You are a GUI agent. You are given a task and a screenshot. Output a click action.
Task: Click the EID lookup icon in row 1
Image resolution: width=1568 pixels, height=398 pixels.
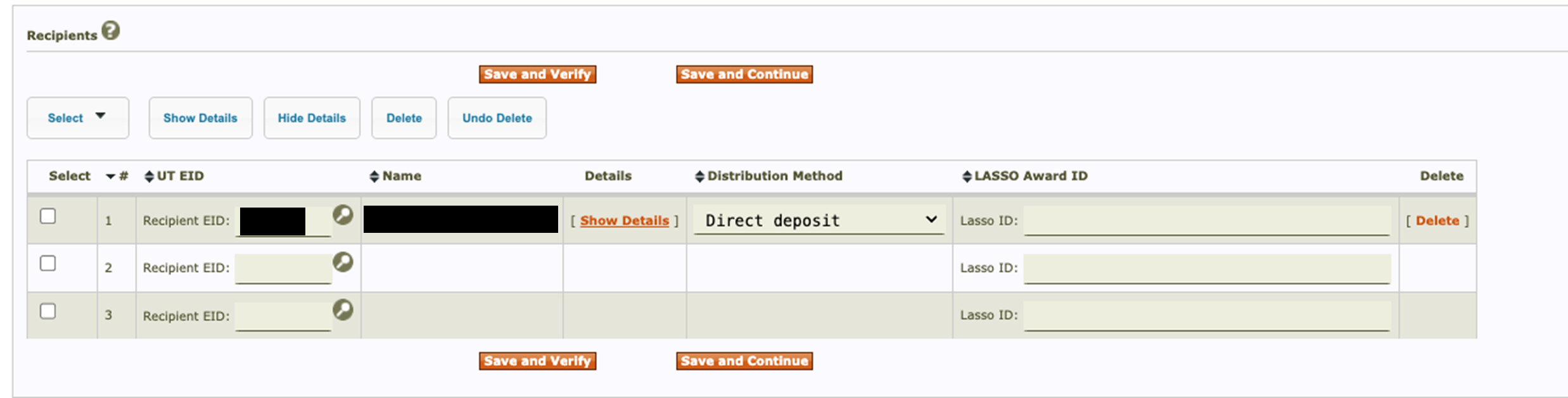click(x=343, y=215)
